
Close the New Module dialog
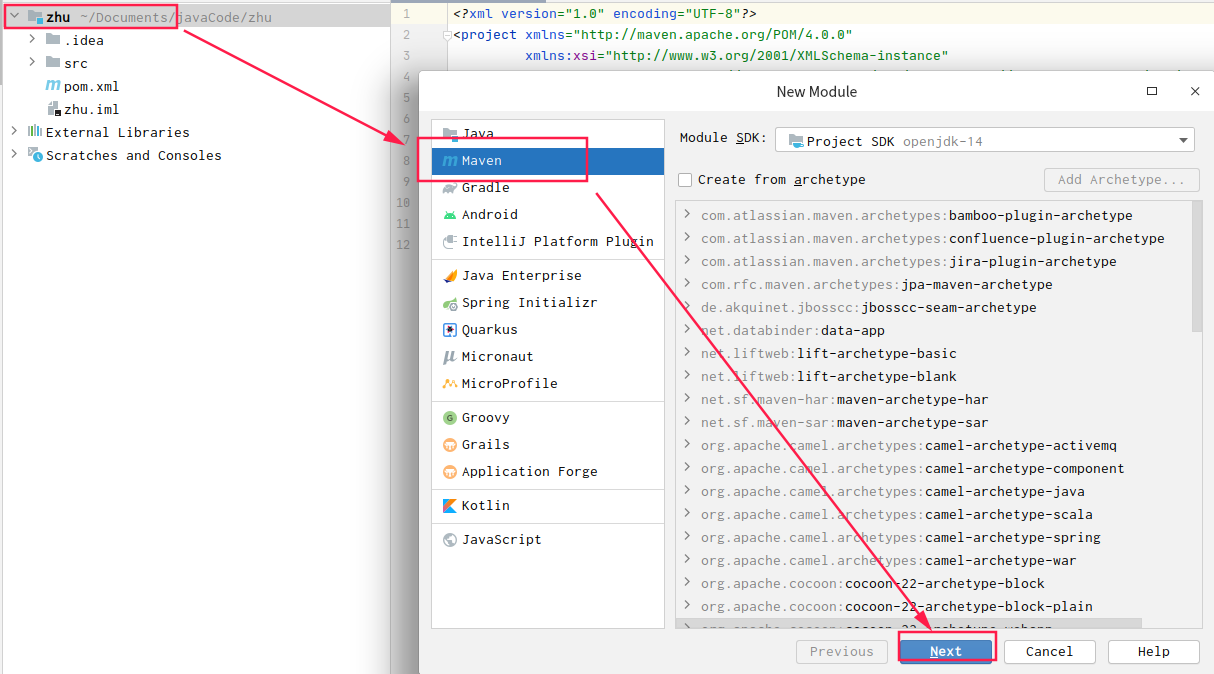[1194, 91]
